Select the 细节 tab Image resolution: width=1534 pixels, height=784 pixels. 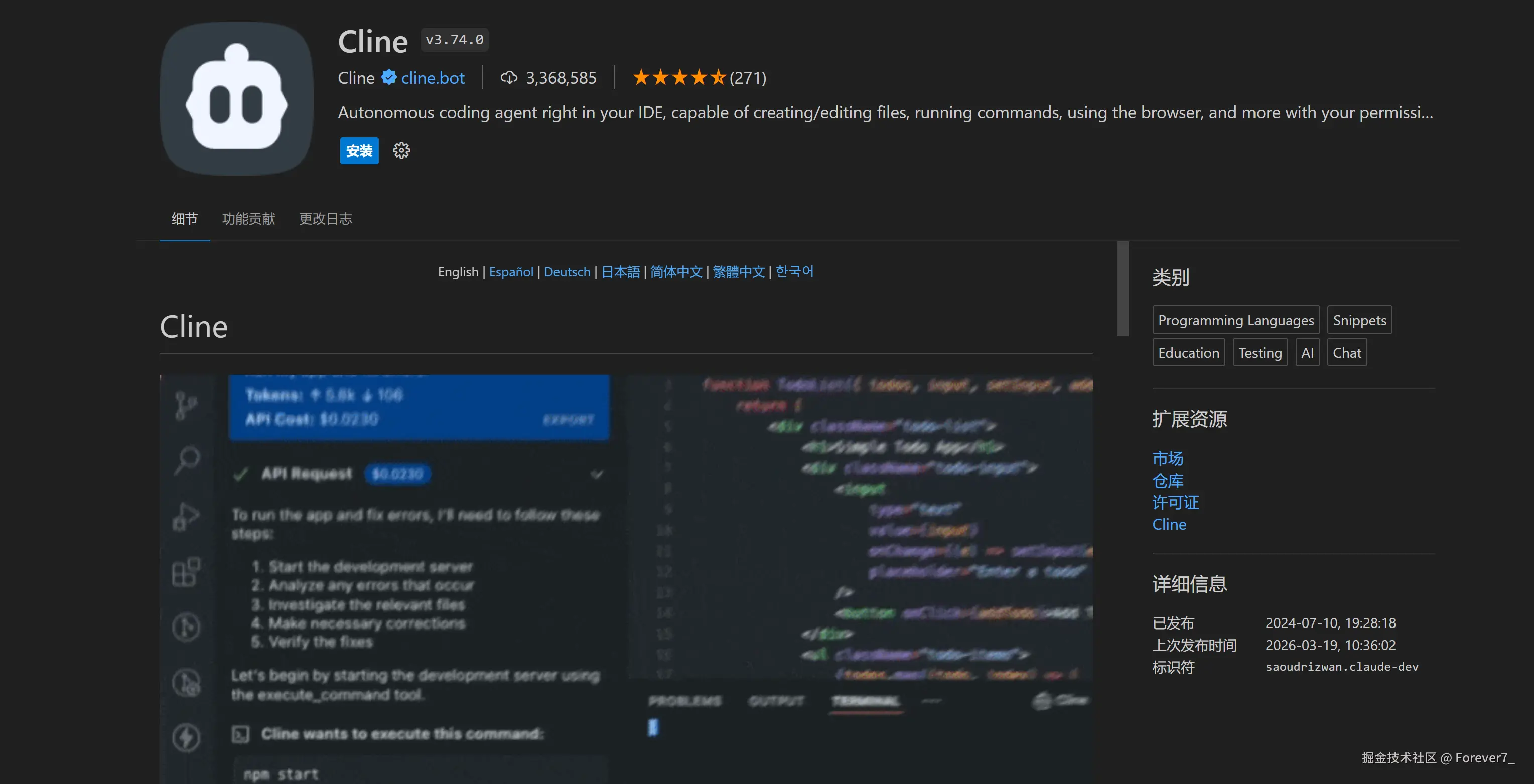tap(185, 219)
